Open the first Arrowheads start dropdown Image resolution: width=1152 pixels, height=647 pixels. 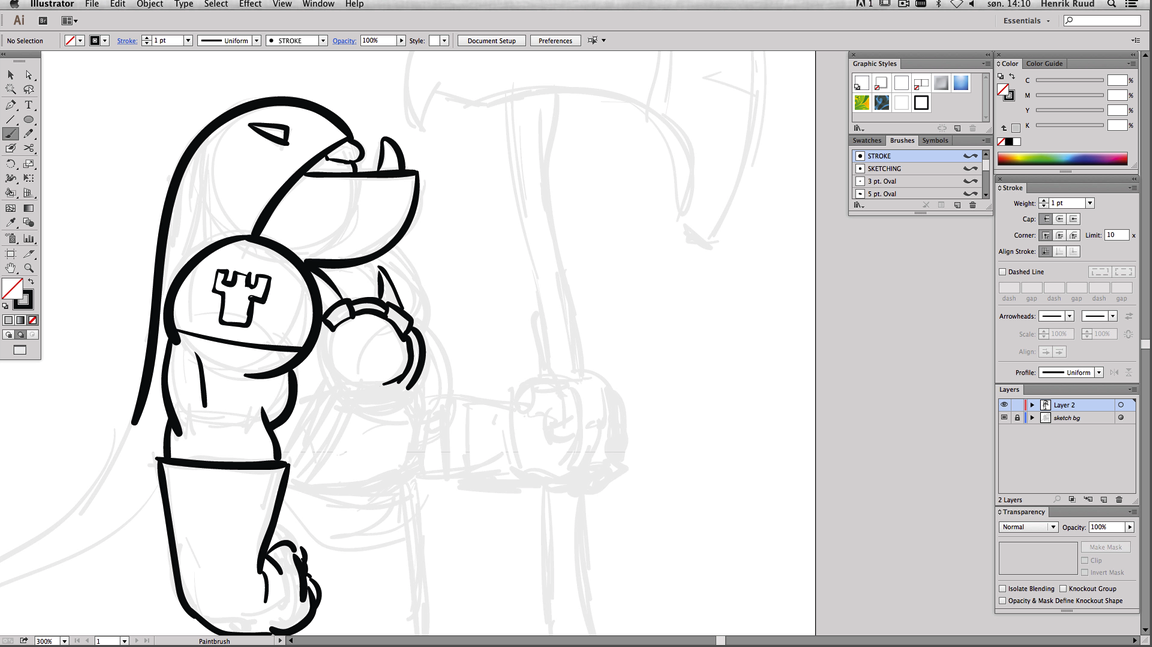(x=1070, y=317)
